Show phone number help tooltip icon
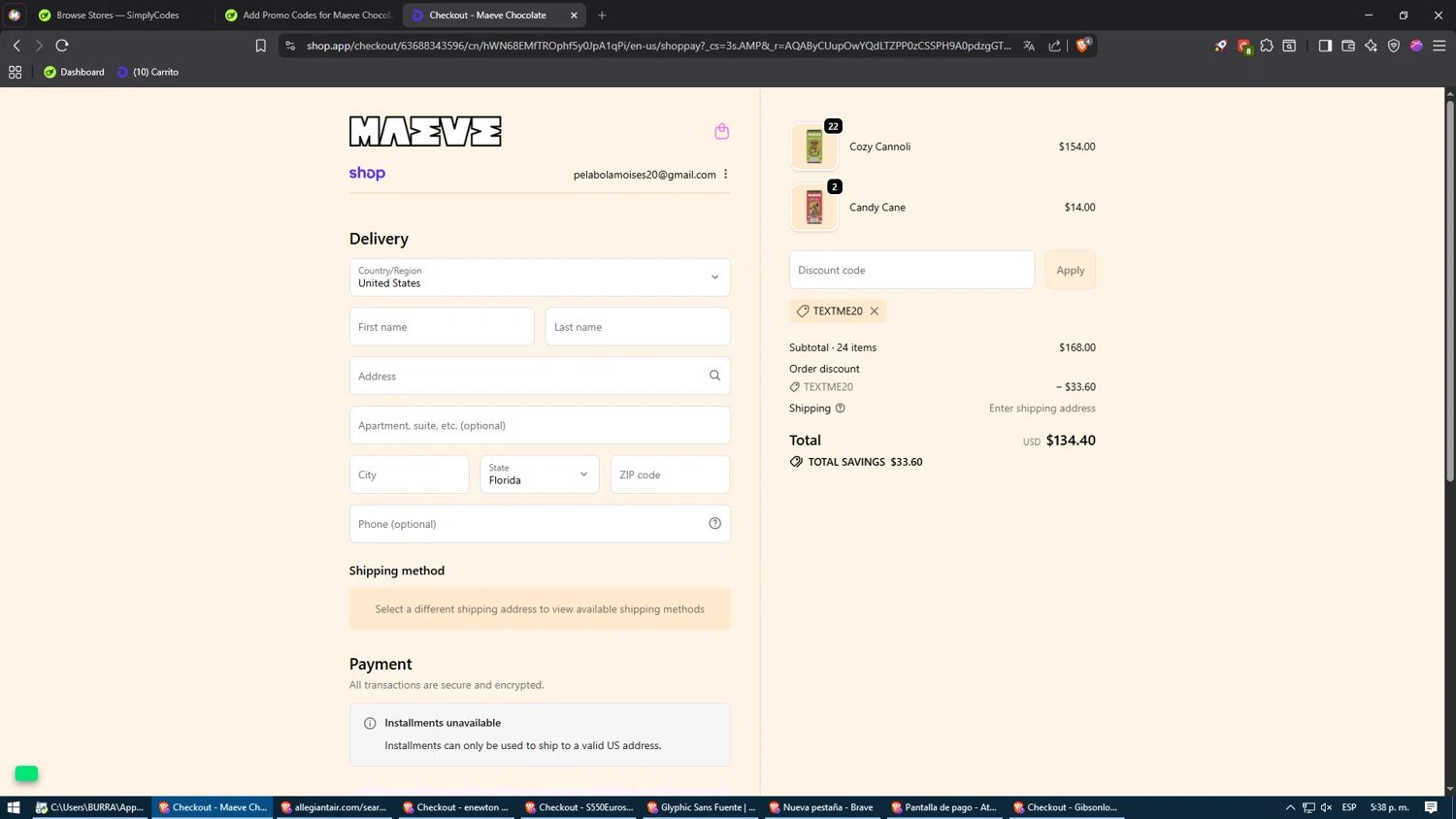 [714, 524]
